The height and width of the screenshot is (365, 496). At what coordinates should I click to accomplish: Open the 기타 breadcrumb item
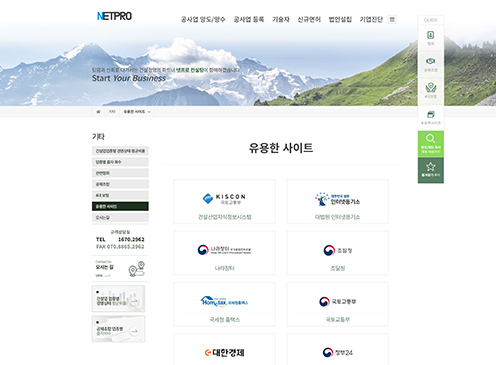112,112
